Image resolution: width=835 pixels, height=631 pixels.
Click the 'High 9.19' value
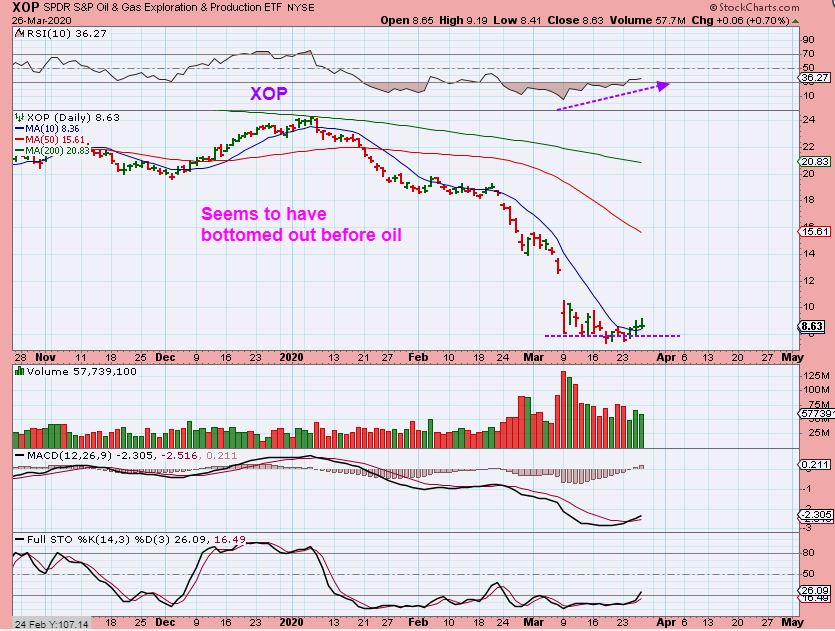point(461,20)
